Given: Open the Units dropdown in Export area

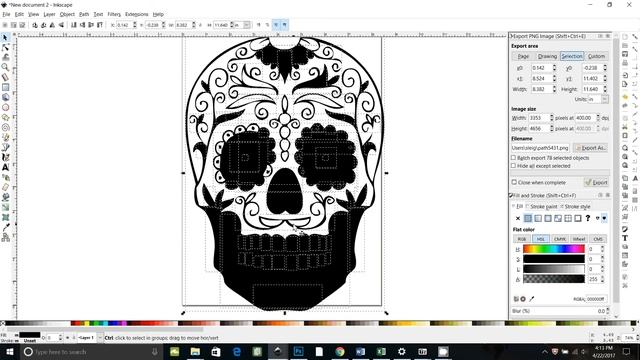Looking at the screenshot, I should click(x=604, y=99).
